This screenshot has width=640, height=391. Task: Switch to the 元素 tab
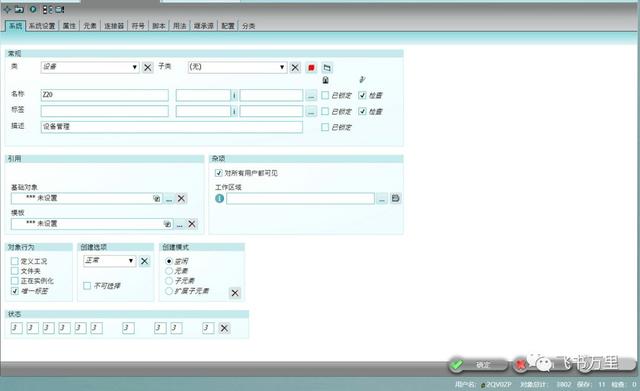[90, 26]
